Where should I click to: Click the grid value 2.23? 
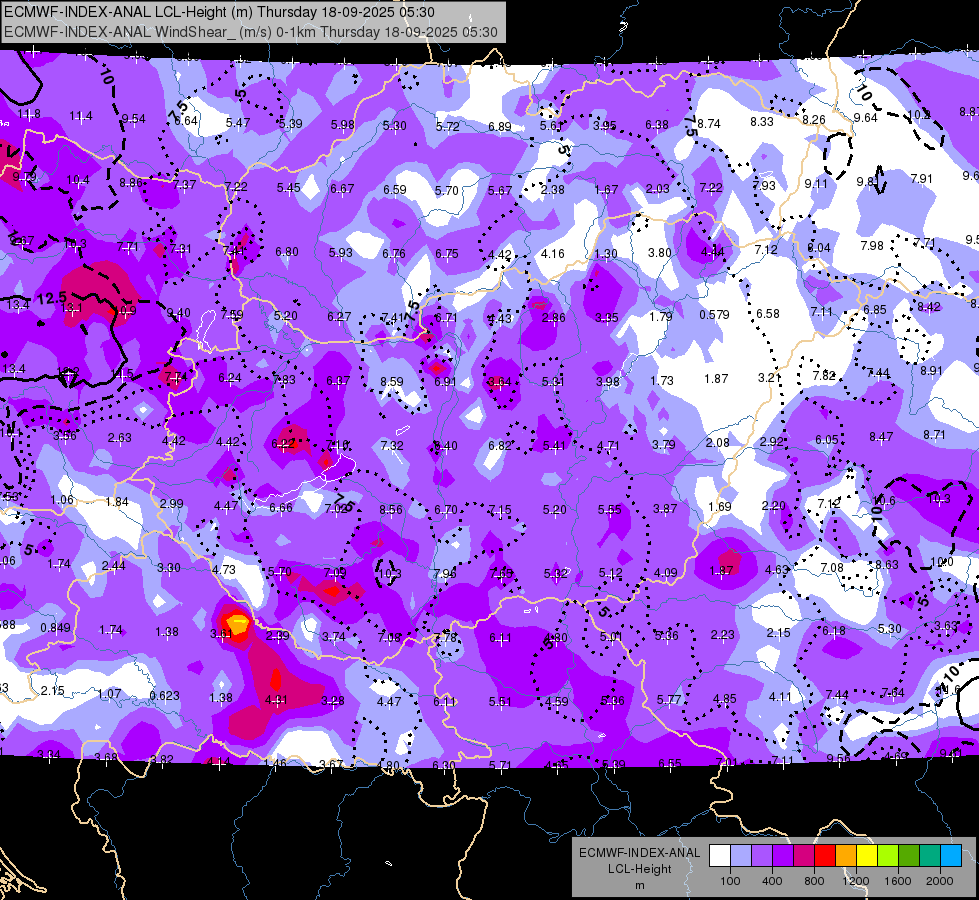(722, 635)
